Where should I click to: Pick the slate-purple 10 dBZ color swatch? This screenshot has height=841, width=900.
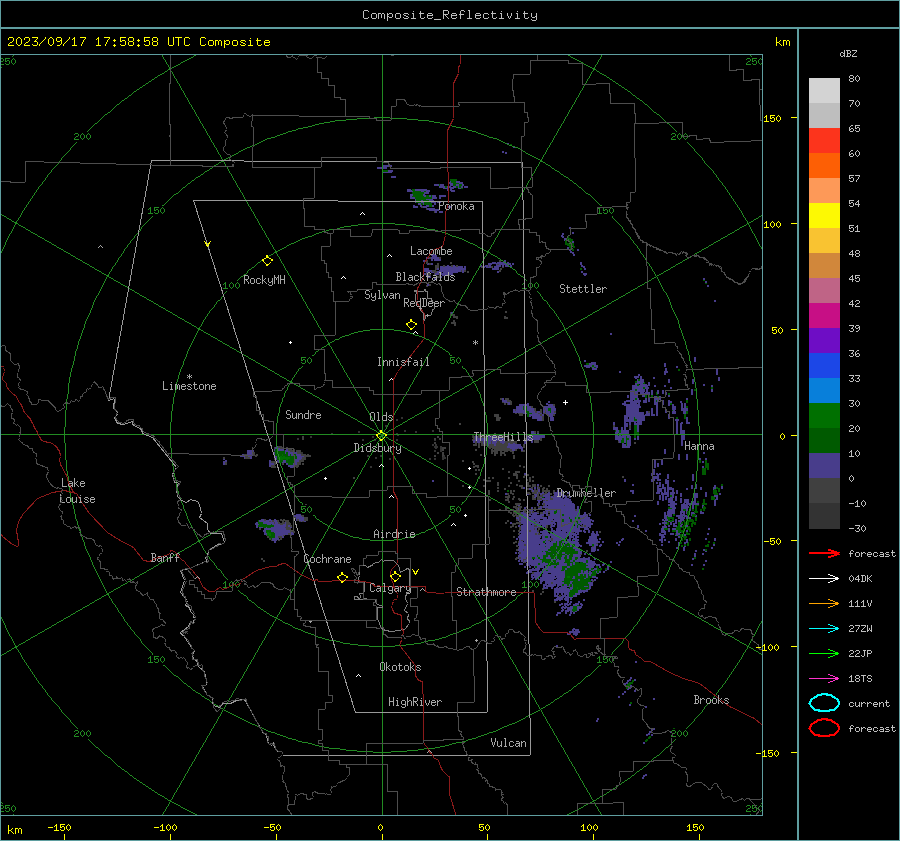coord(824,465)
